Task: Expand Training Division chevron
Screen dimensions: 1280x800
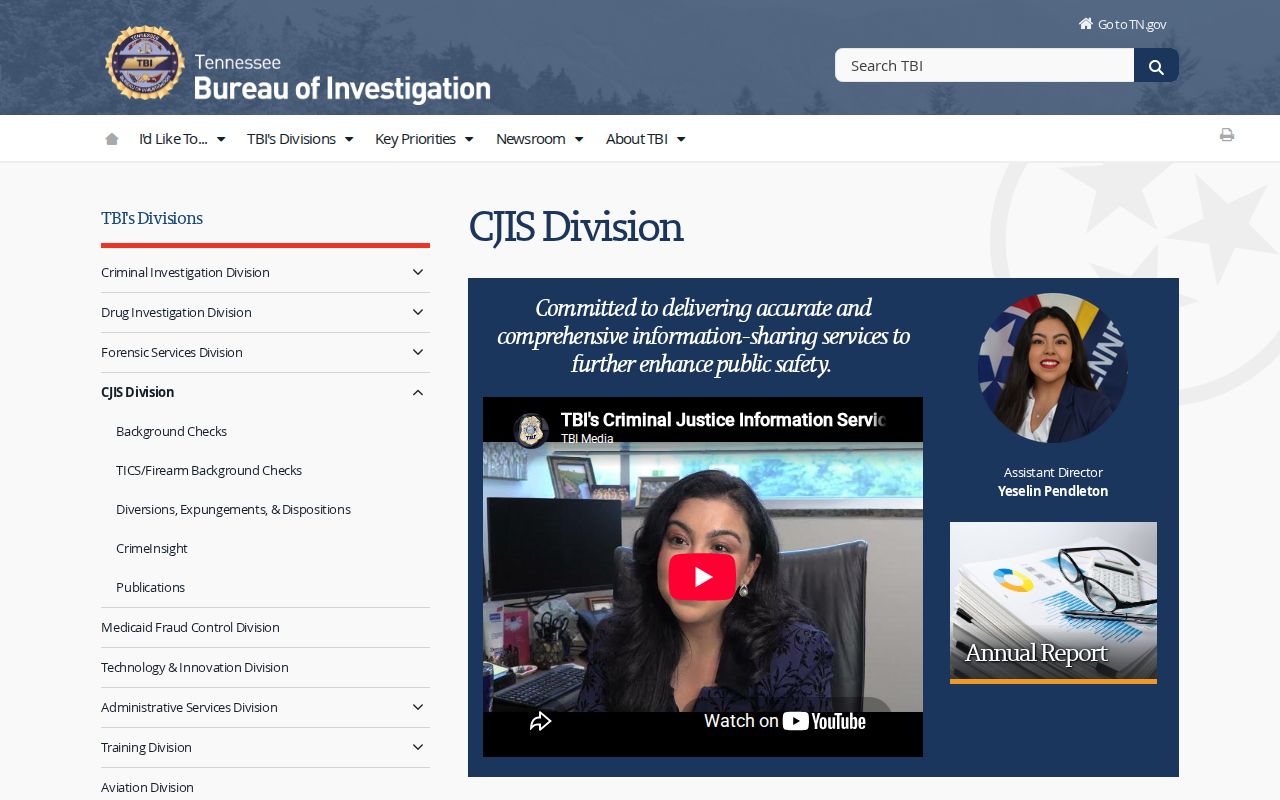Action: [418, 747]
